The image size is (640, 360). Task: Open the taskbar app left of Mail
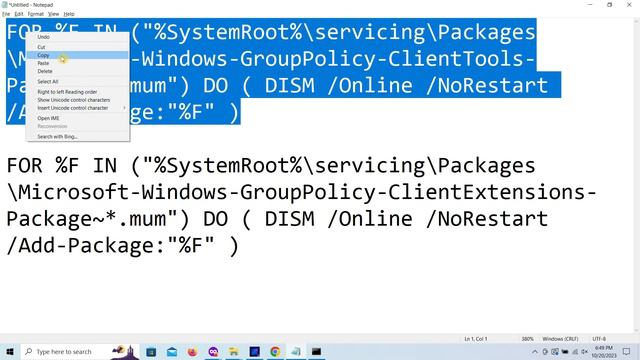151,351
